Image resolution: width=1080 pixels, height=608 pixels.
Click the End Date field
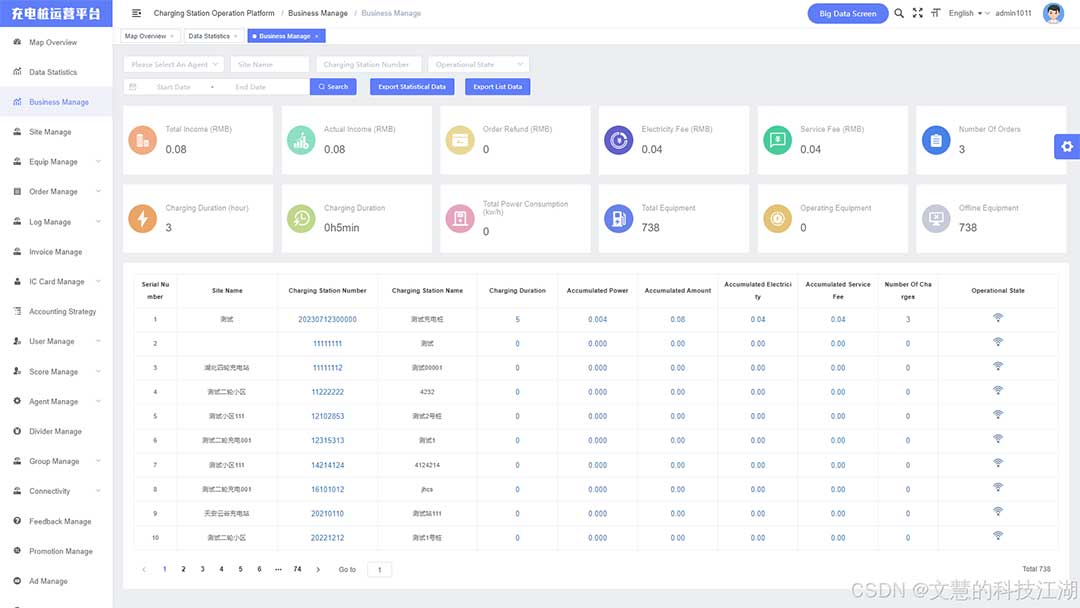(x=251, y=87)
